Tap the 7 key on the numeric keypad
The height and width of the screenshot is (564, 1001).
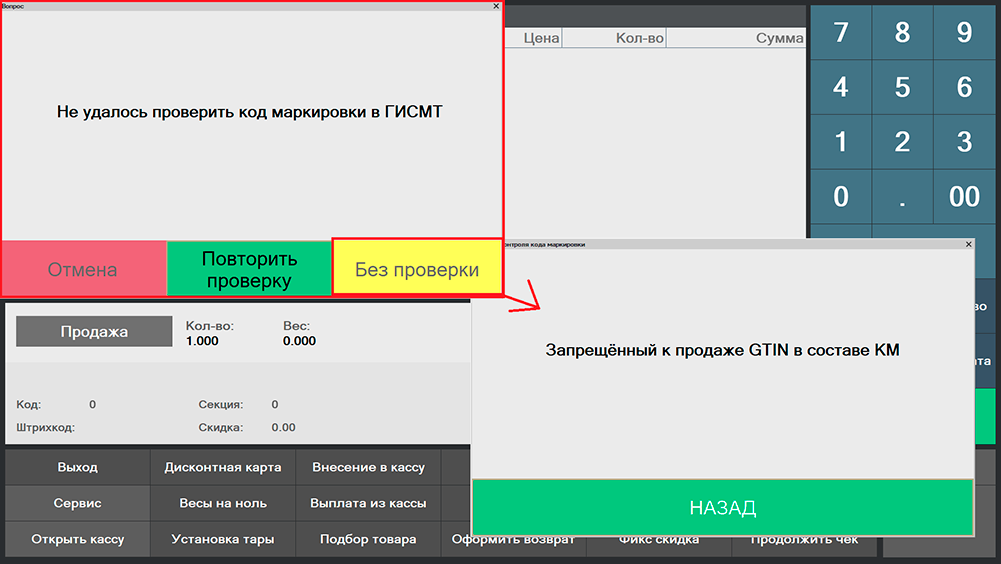pos(840,33)
